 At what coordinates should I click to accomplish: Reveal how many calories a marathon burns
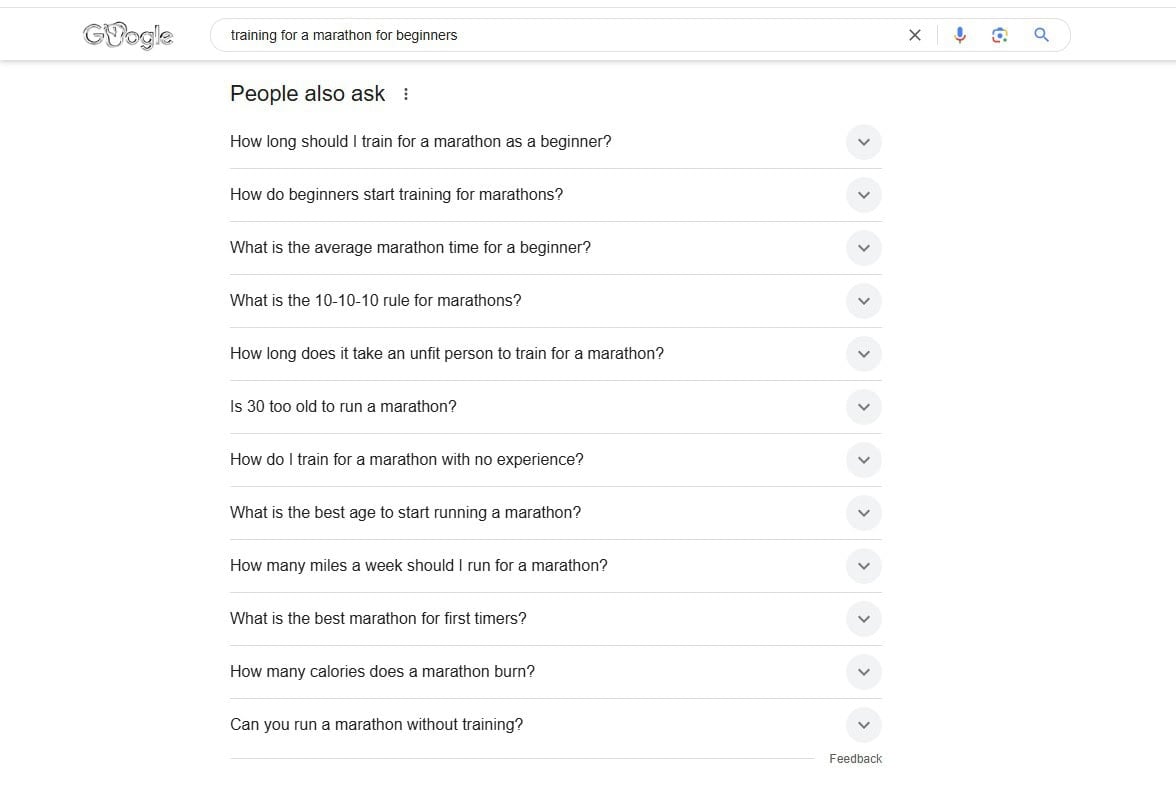point(863,671)
